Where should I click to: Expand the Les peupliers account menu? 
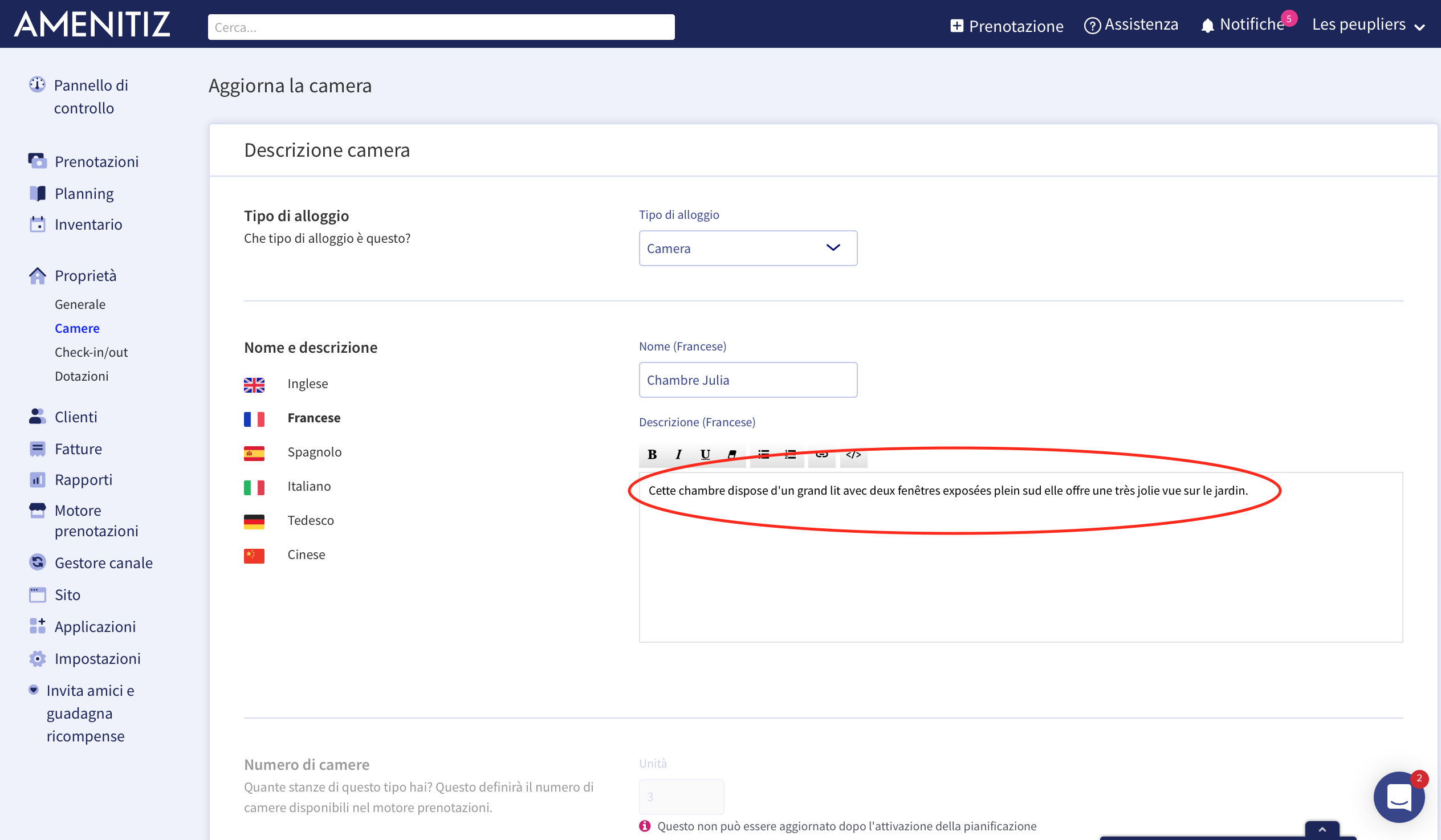pos(1367,25)
